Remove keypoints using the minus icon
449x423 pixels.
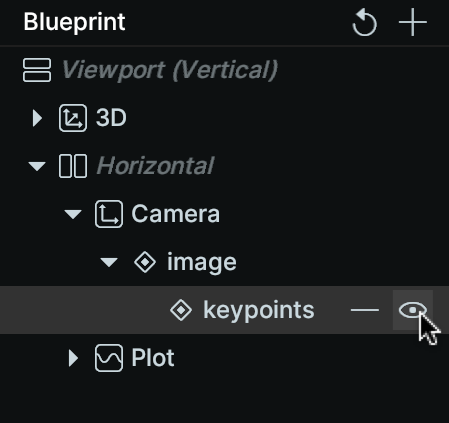click(365, 310)
